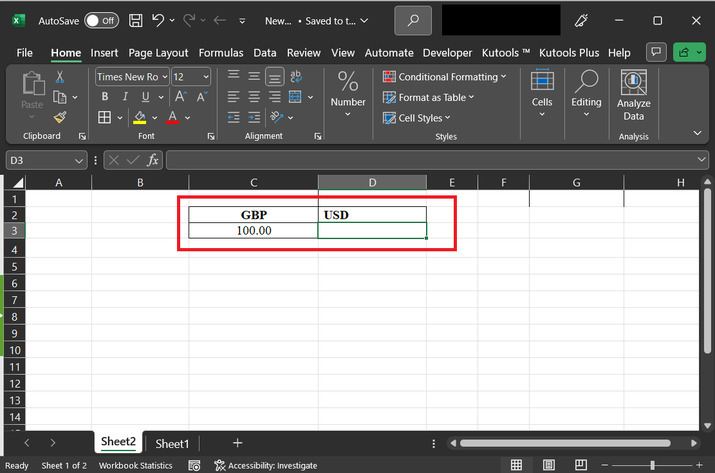Viewport: 715px width, 473px height.
Task: Go to the Review tab
Action: point(303,53)
